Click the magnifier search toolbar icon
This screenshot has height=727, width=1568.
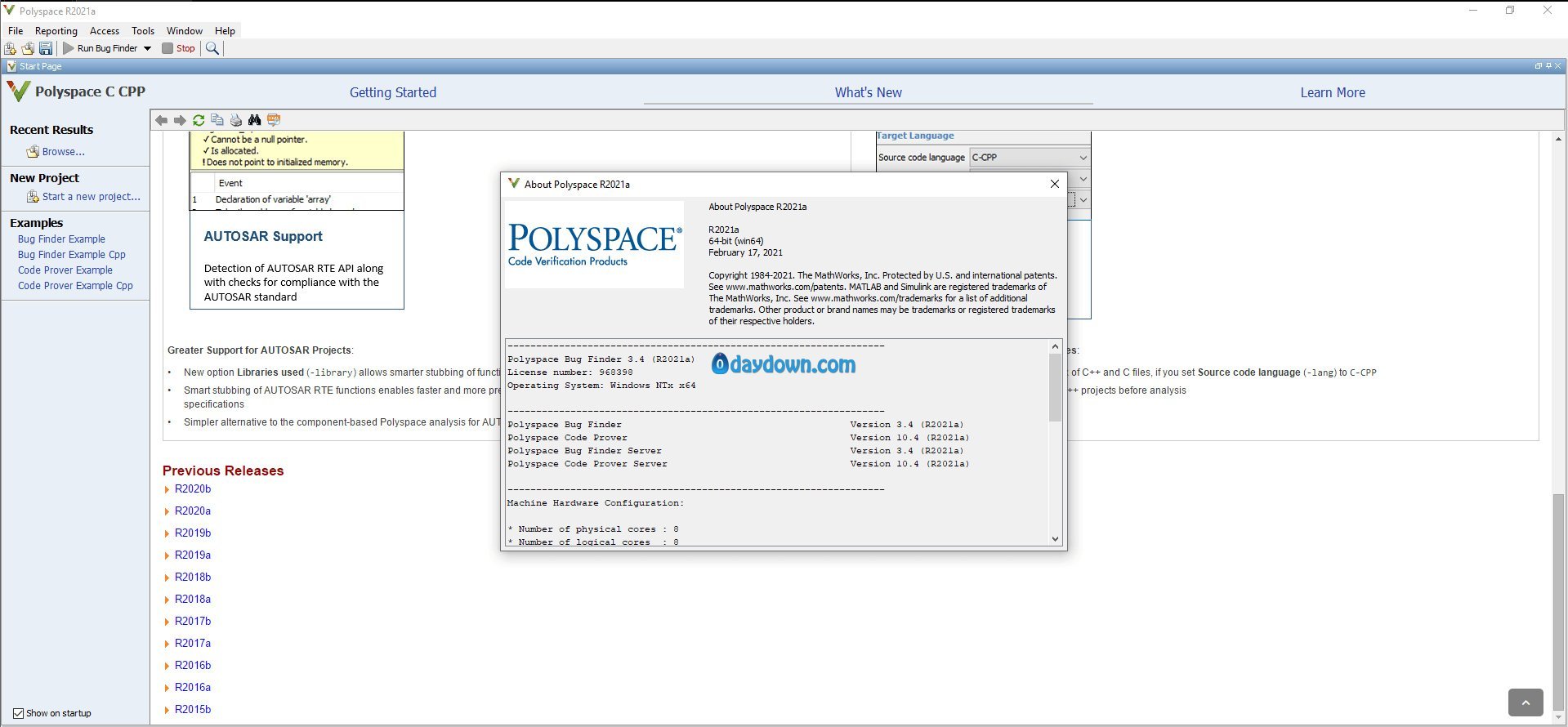click(x=212, y=48)
